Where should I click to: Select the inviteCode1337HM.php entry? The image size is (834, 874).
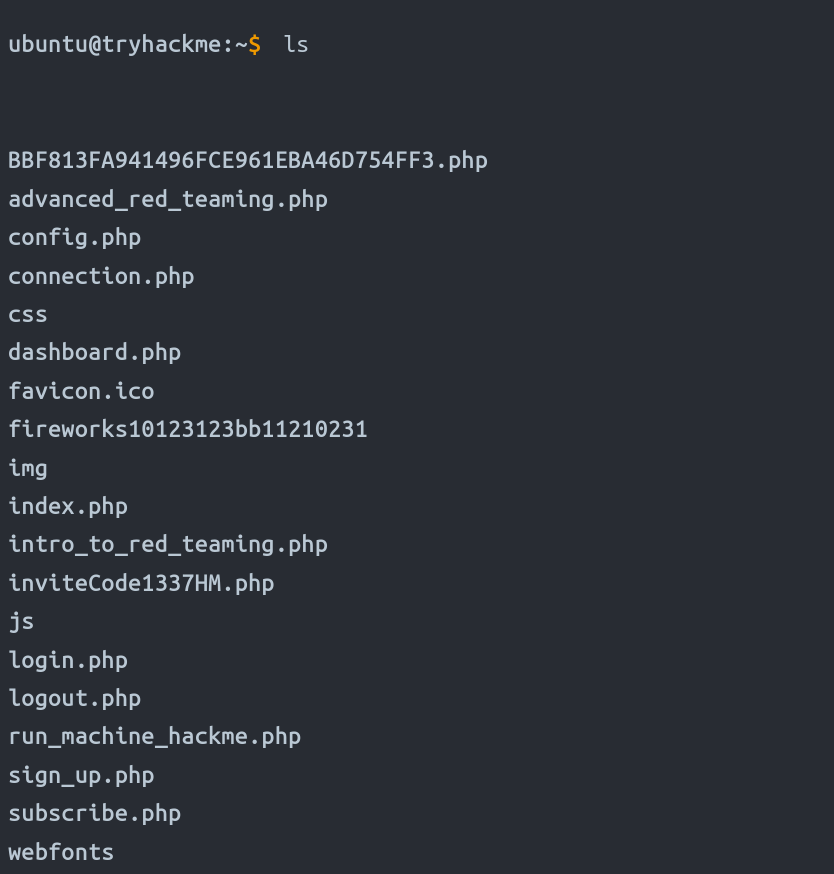tap(141, 583)
